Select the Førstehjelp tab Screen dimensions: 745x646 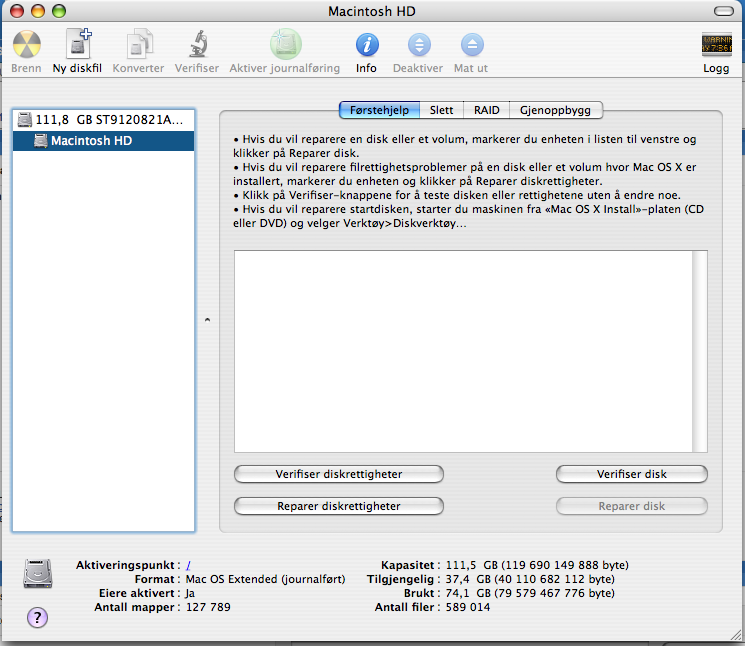[x=379, y=110]
